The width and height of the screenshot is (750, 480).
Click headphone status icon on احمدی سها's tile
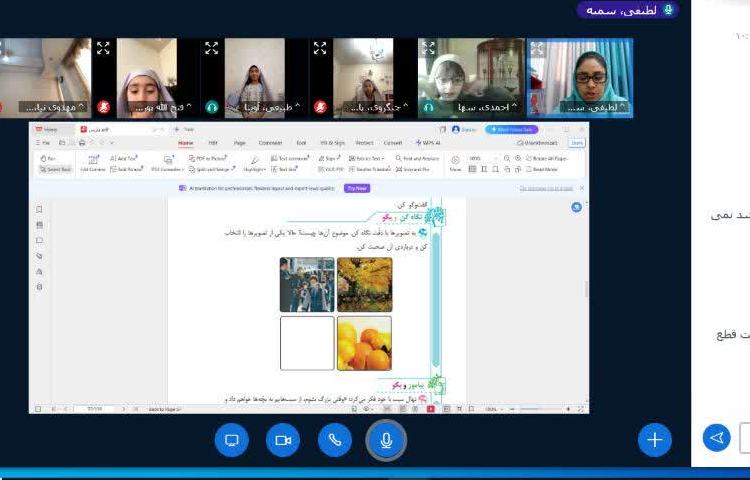429,107
